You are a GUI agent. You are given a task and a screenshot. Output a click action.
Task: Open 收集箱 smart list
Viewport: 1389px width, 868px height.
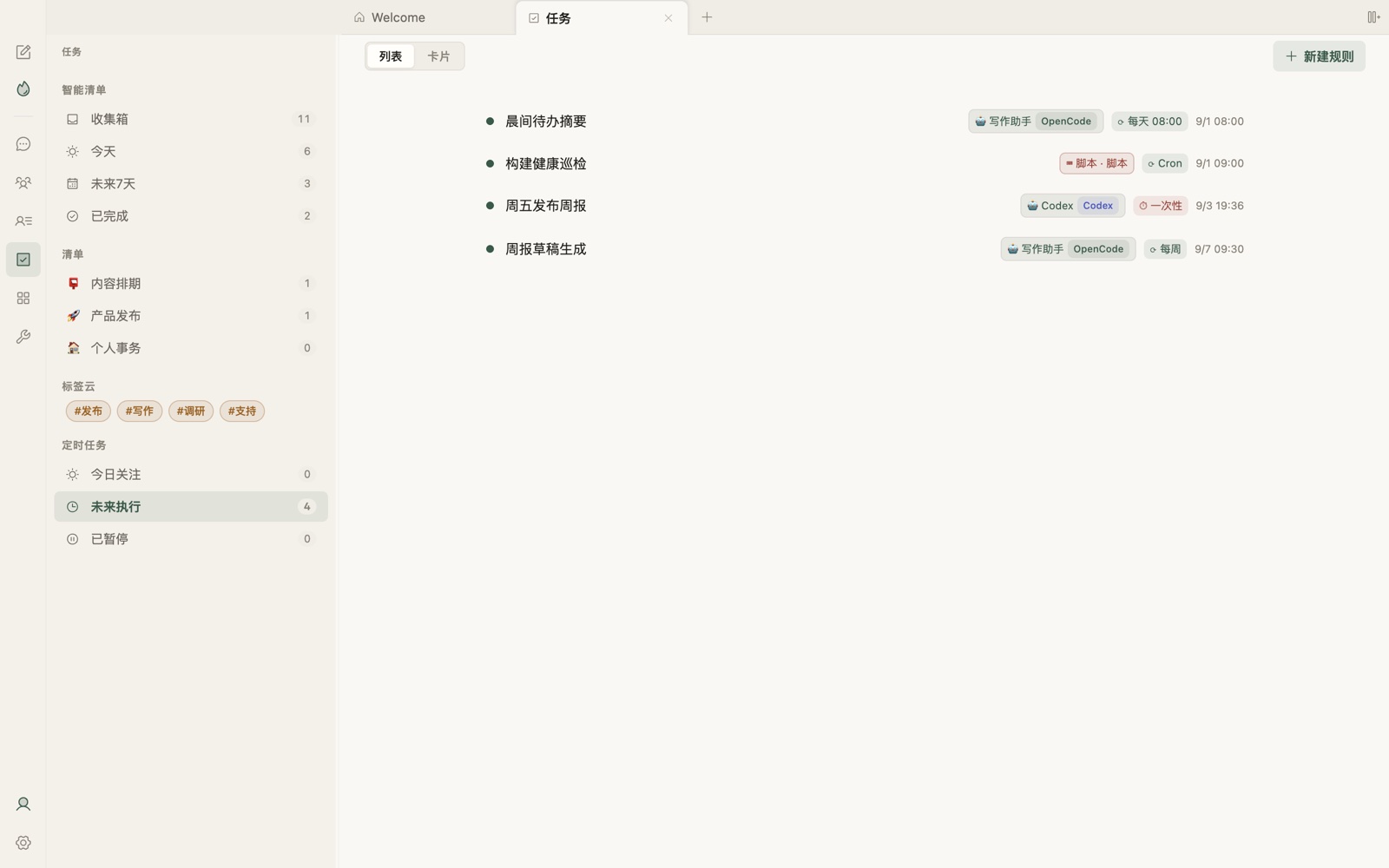click(191, 119)
